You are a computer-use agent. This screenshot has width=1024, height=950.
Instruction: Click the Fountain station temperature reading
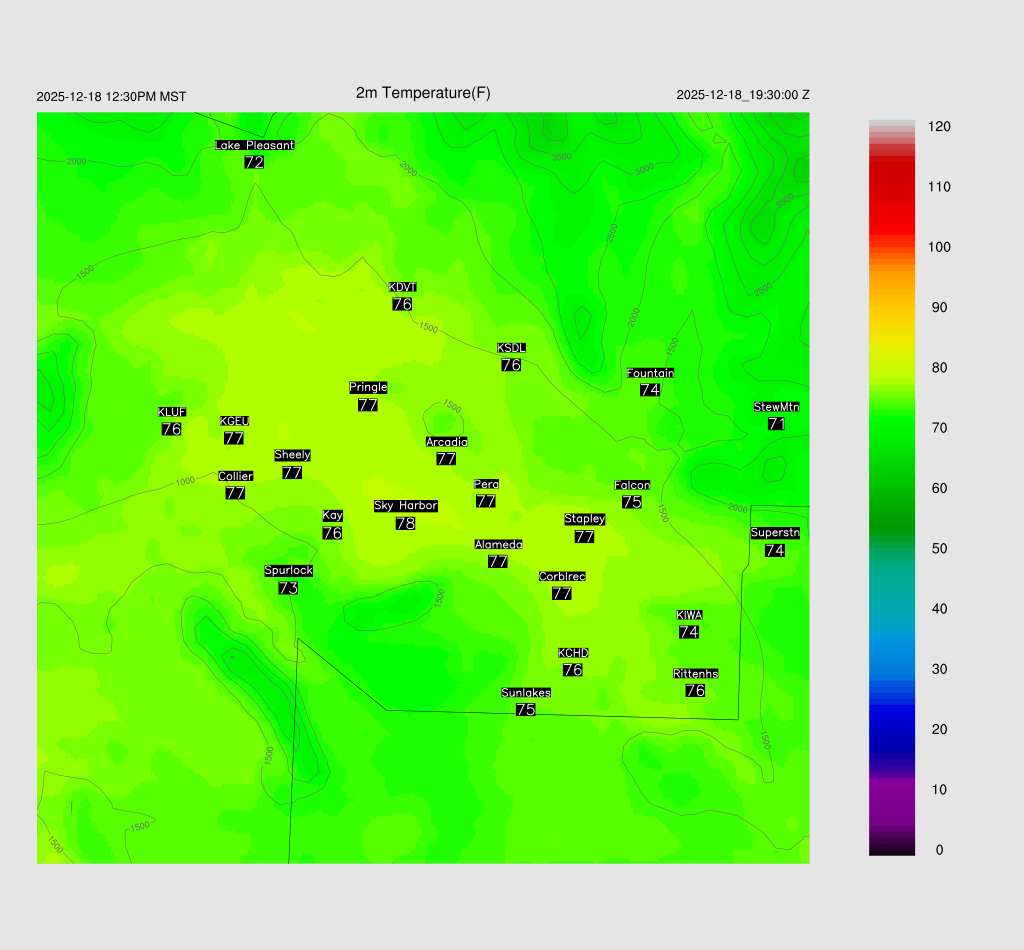pos(650,390)
